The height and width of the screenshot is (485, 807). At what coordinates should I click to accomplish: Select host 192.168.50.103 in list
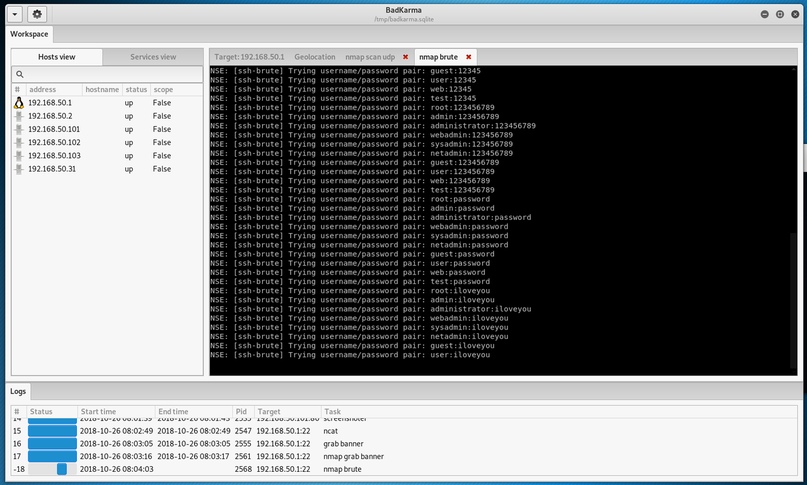tap(54, 156)
